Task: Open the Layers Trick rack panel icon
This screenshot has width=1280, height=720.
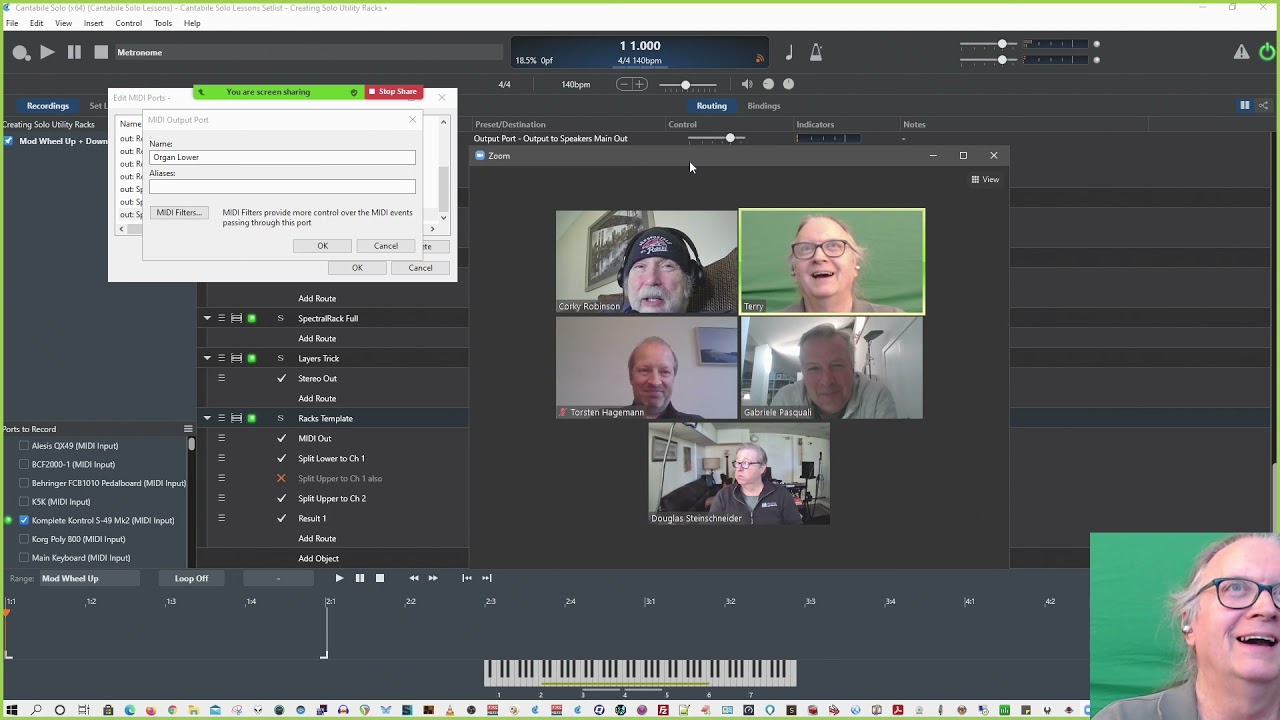Action: coord(236,358)
